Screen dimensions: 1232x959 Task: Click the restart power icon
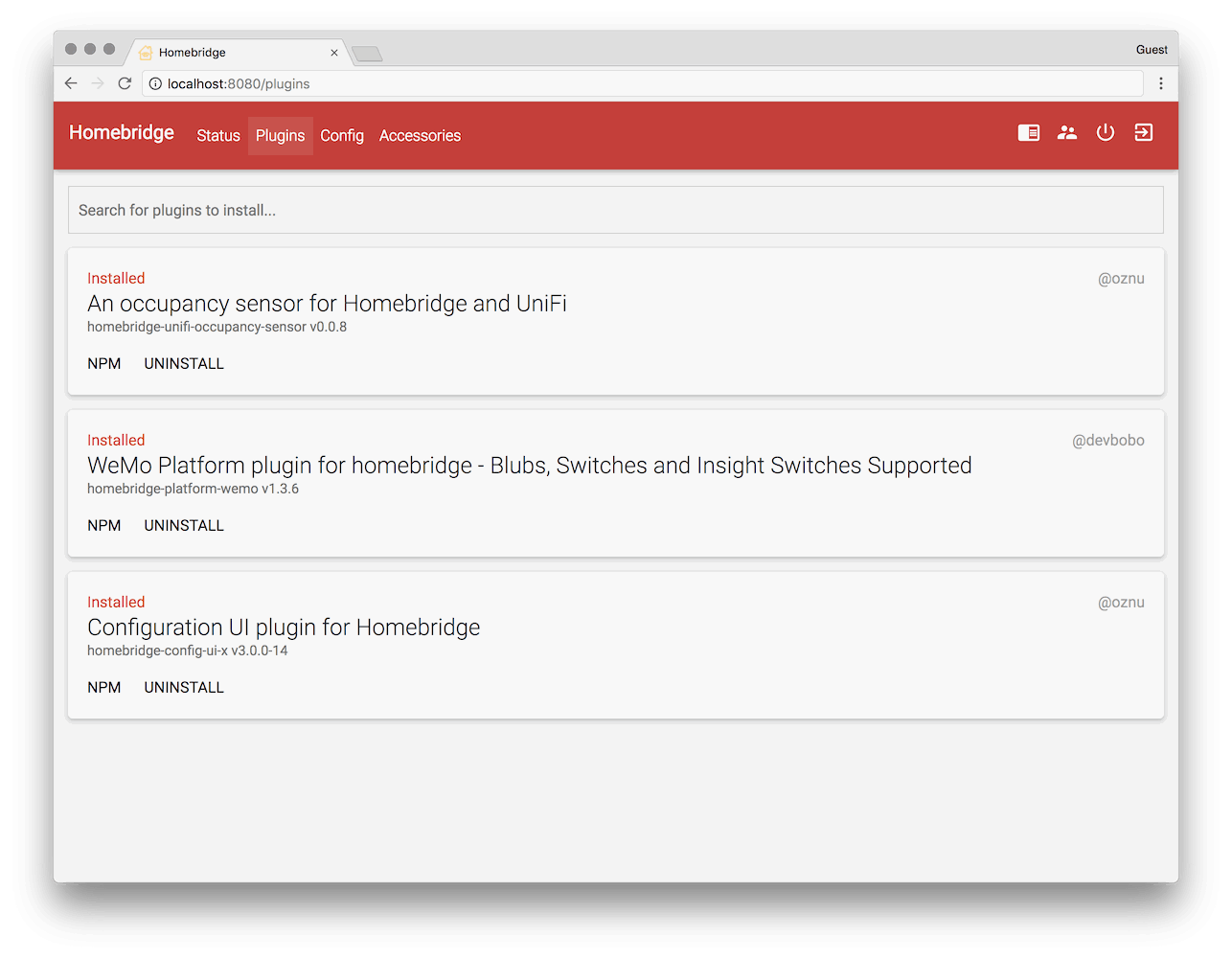(1106, 133)
